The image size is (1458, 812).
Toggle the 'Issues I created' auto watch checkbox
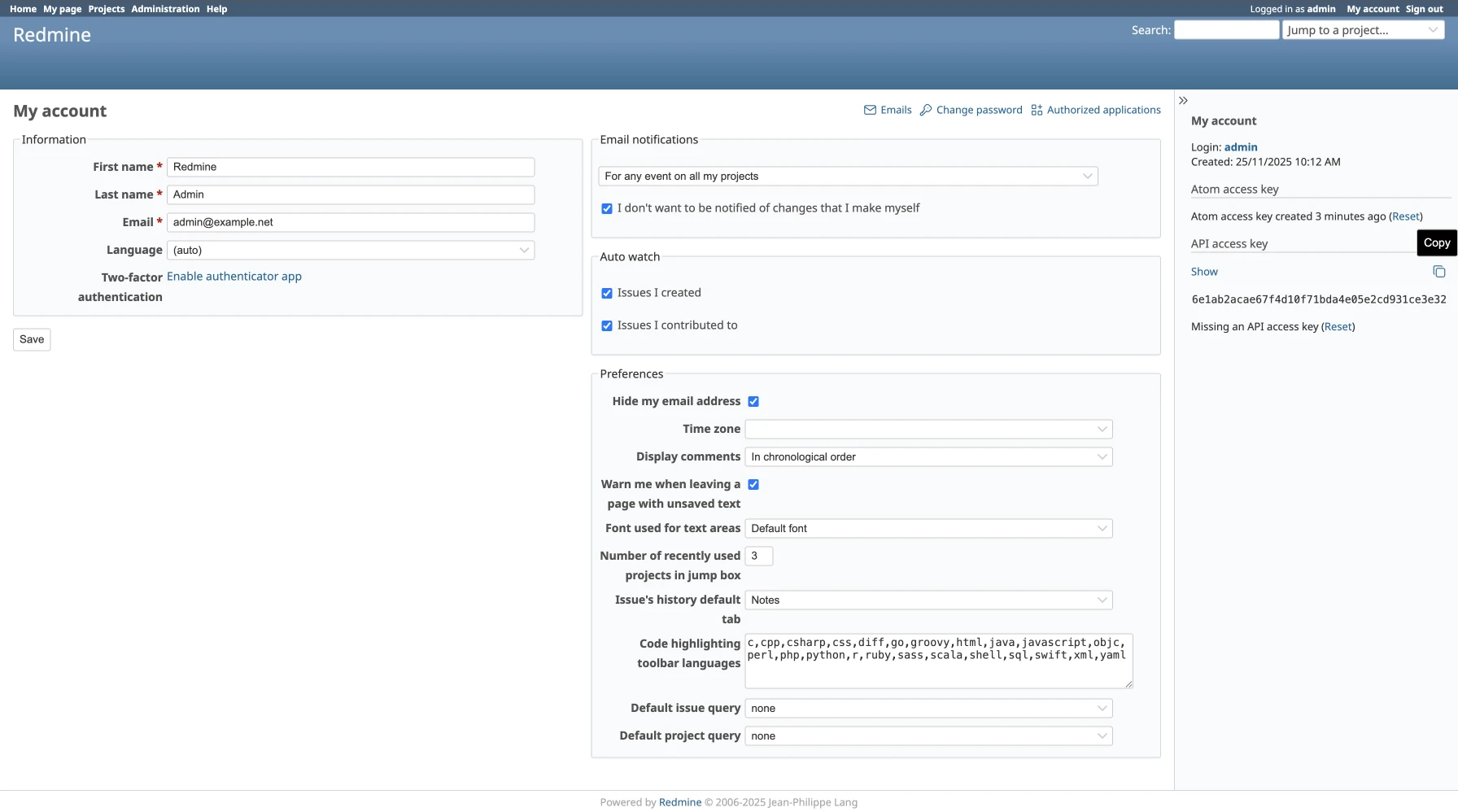point(607,294)
